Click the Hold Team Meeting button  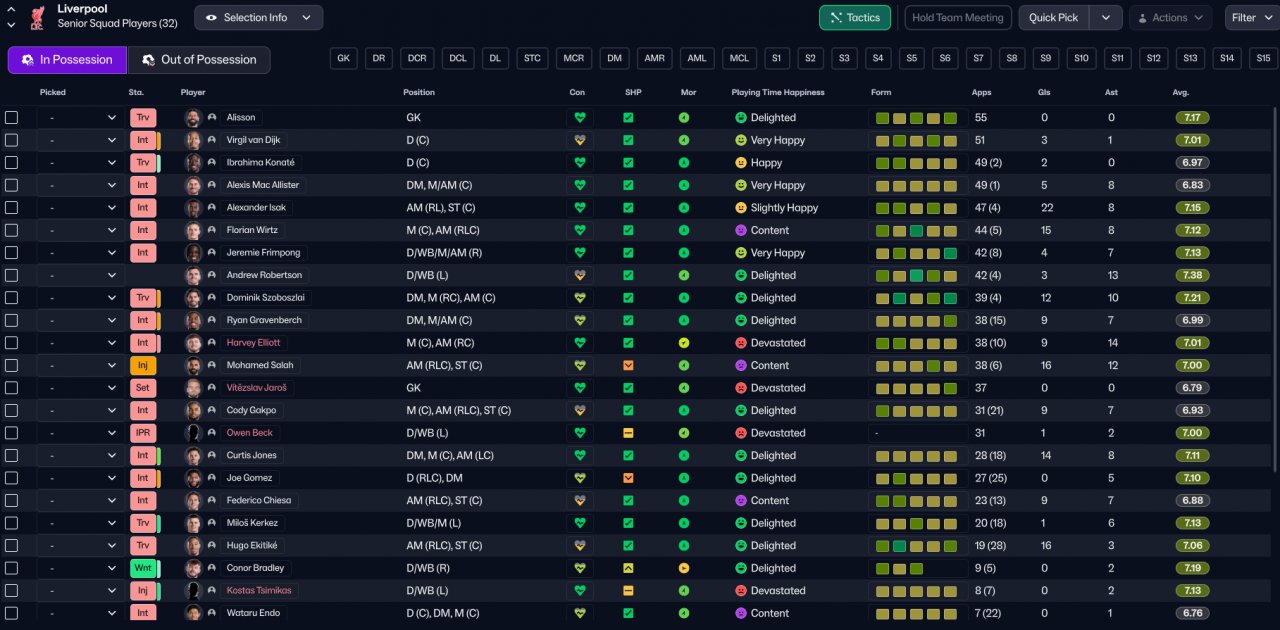click(x=958, y=17)
